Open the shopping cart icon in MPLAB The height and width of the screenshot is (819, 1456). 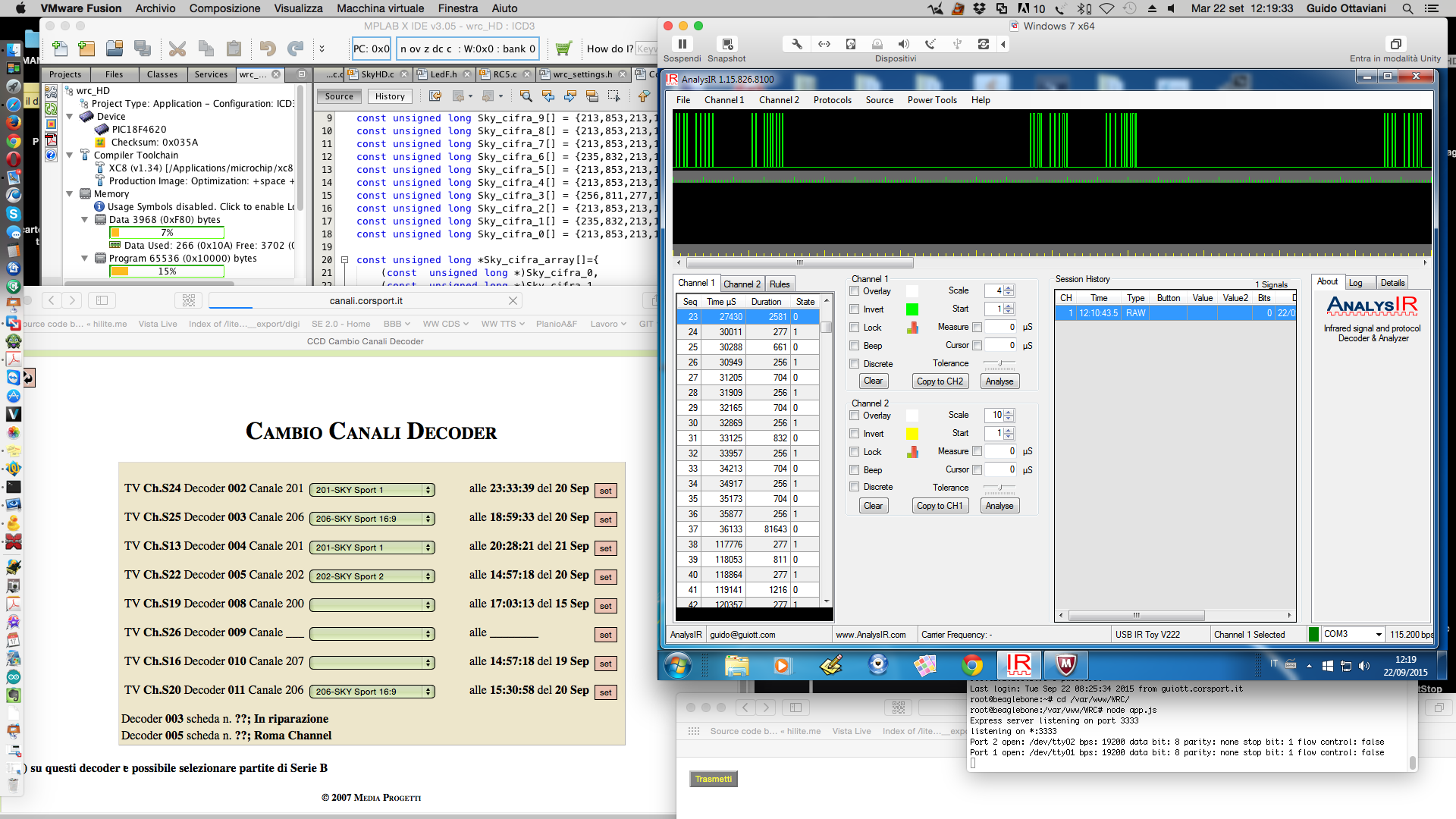pos(563,49)
